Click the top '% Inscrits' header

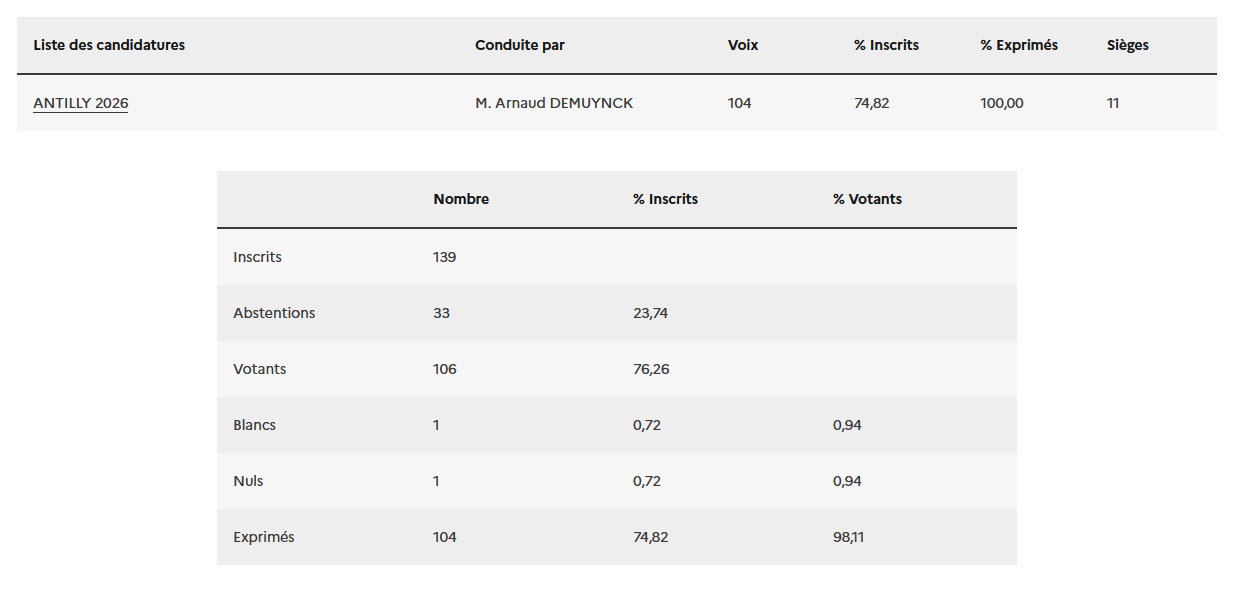(886, 45)
